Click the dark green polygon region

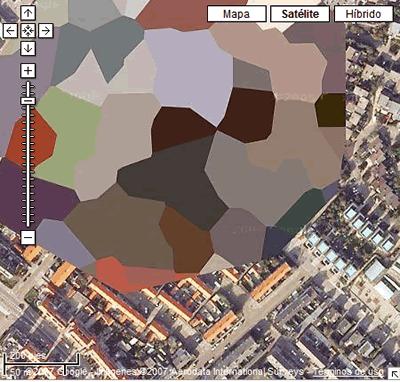point(302,208)
